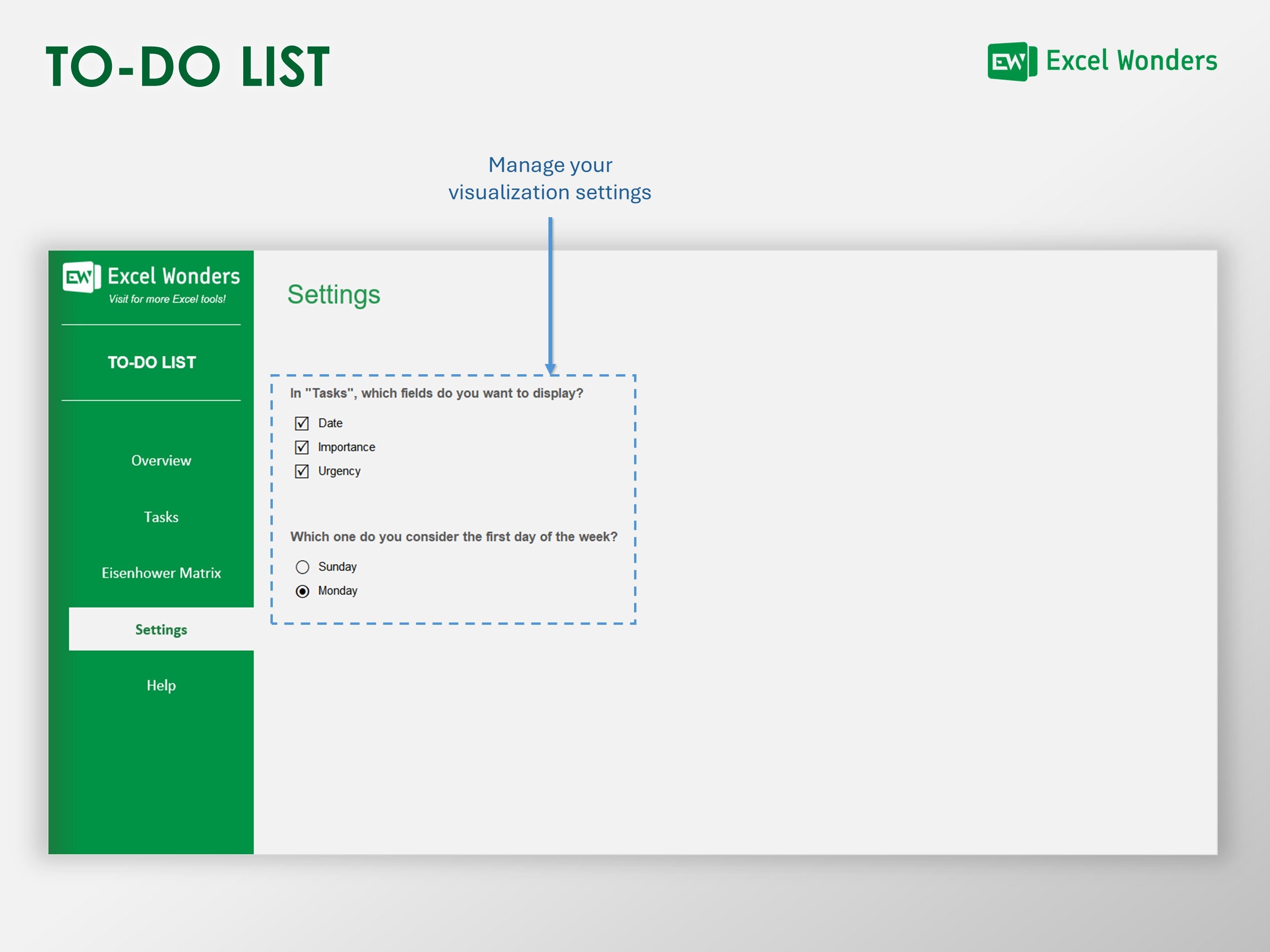Click the green EW app icon next to Settings heading sidebar
The height and width of the screenshot is (952, 1270).
tap(81, 277)
